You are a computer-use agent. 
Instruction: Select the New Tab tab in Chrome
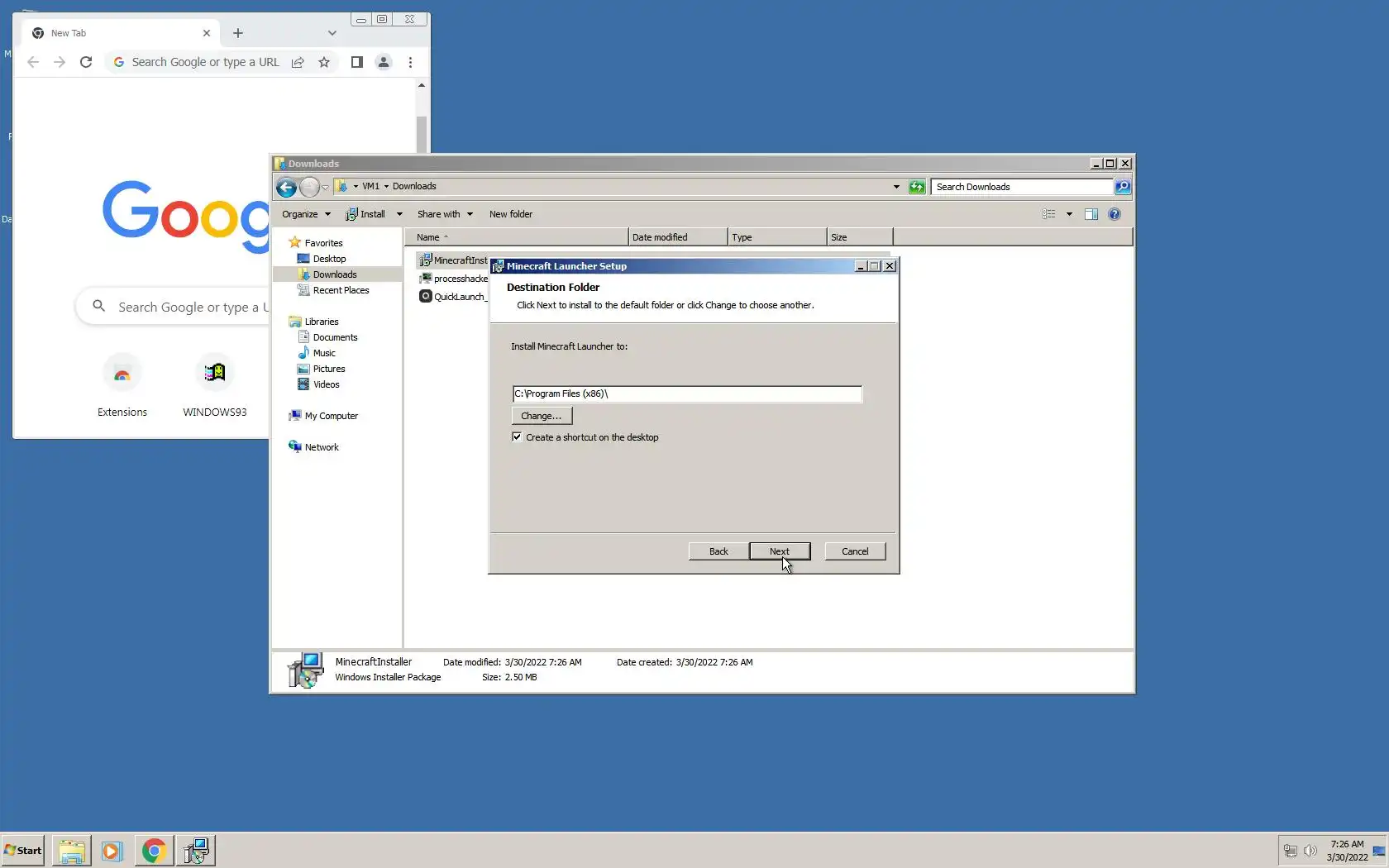(121, 33)
